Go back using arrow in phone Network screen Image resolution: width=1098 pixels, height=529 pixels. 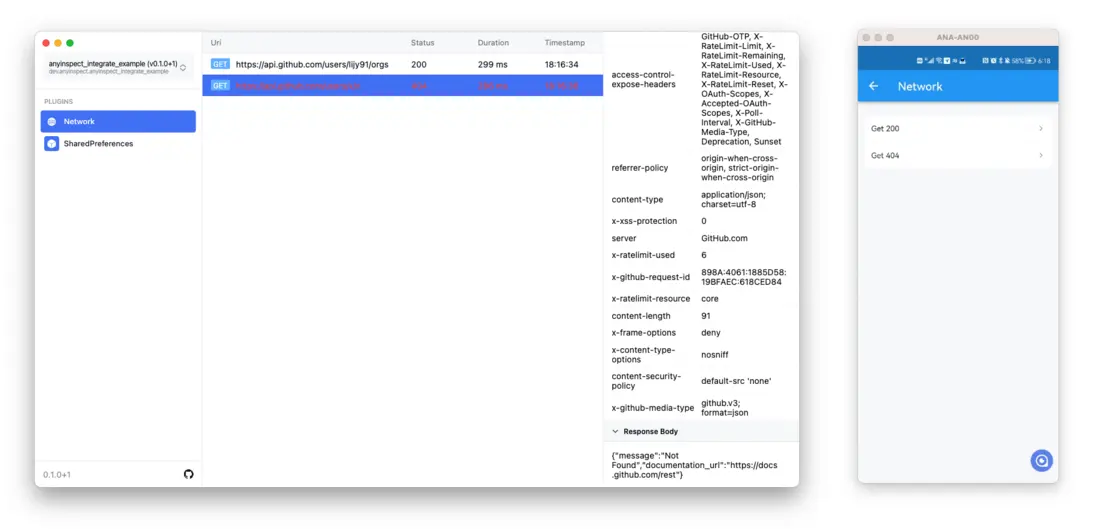pyautogui.click(x=873, y=86)
